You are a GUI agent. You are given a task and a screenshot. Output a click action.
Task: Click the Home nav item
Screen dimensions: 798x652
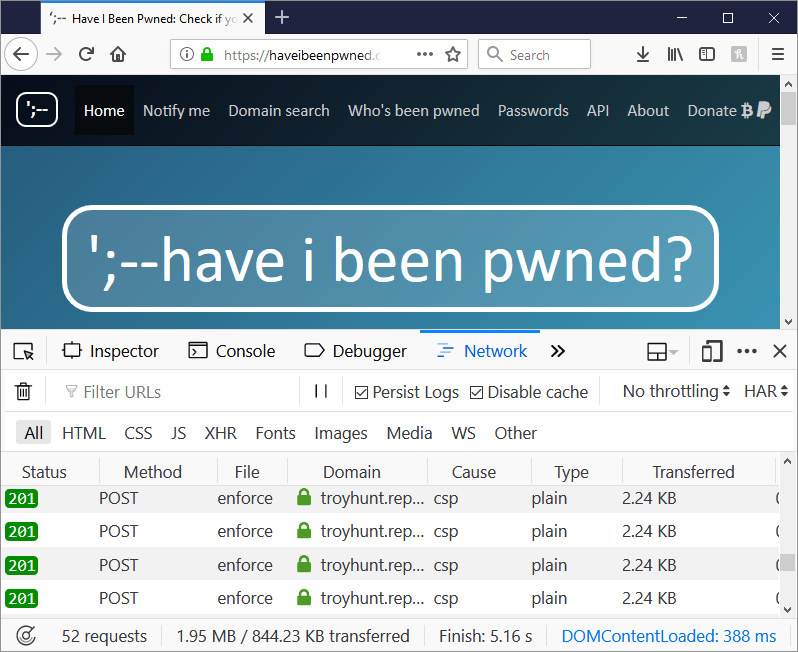tap(104, 110)
